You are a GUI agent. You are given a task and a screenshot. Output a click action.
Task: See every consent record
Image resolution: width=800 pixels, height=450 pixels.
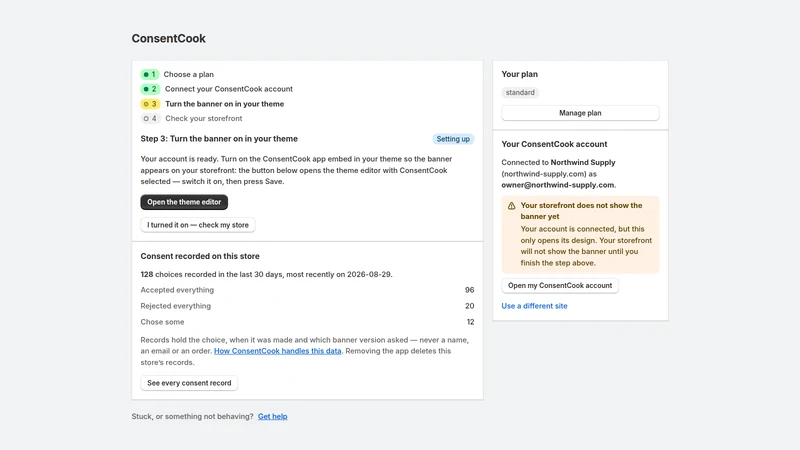189,383
